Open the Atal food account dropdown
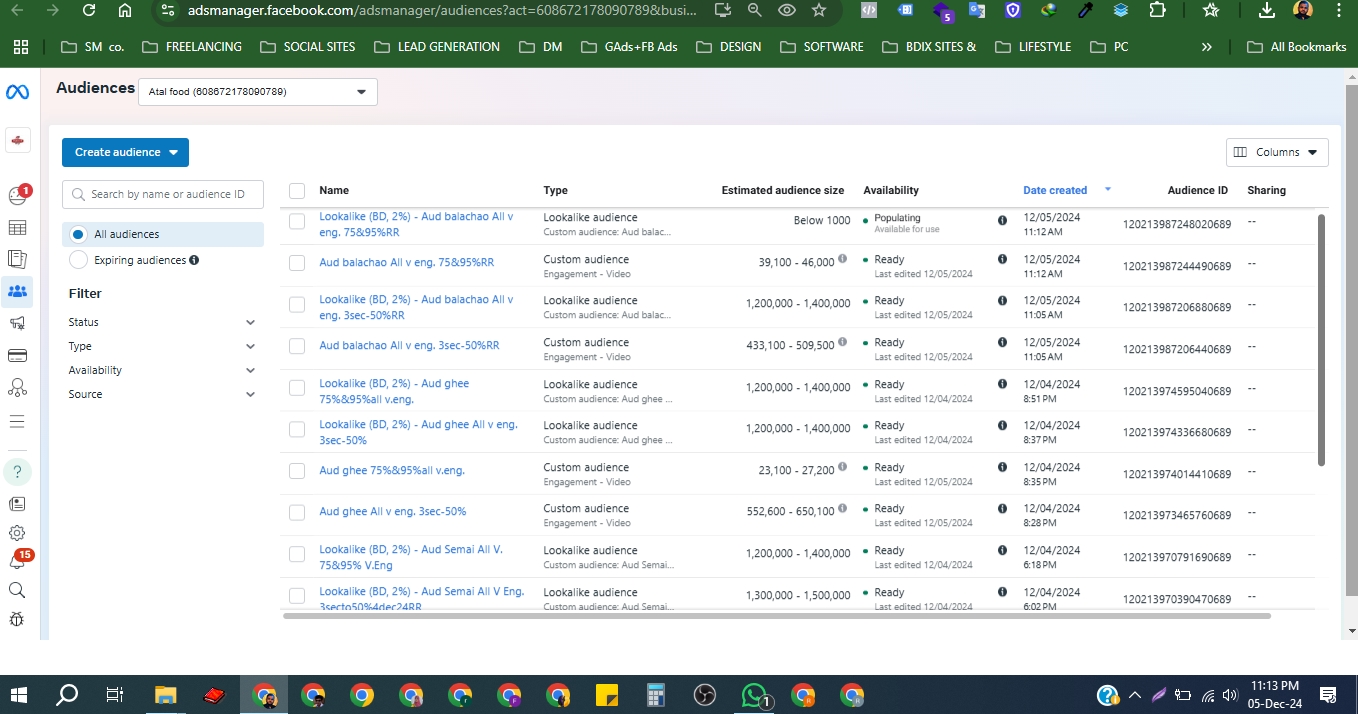Screen dimensions: 1358x714 (257, 92)
